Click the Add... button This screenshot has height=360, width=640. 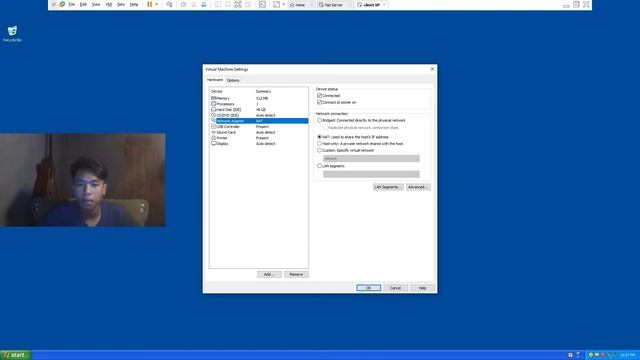(x=269, y=274)
